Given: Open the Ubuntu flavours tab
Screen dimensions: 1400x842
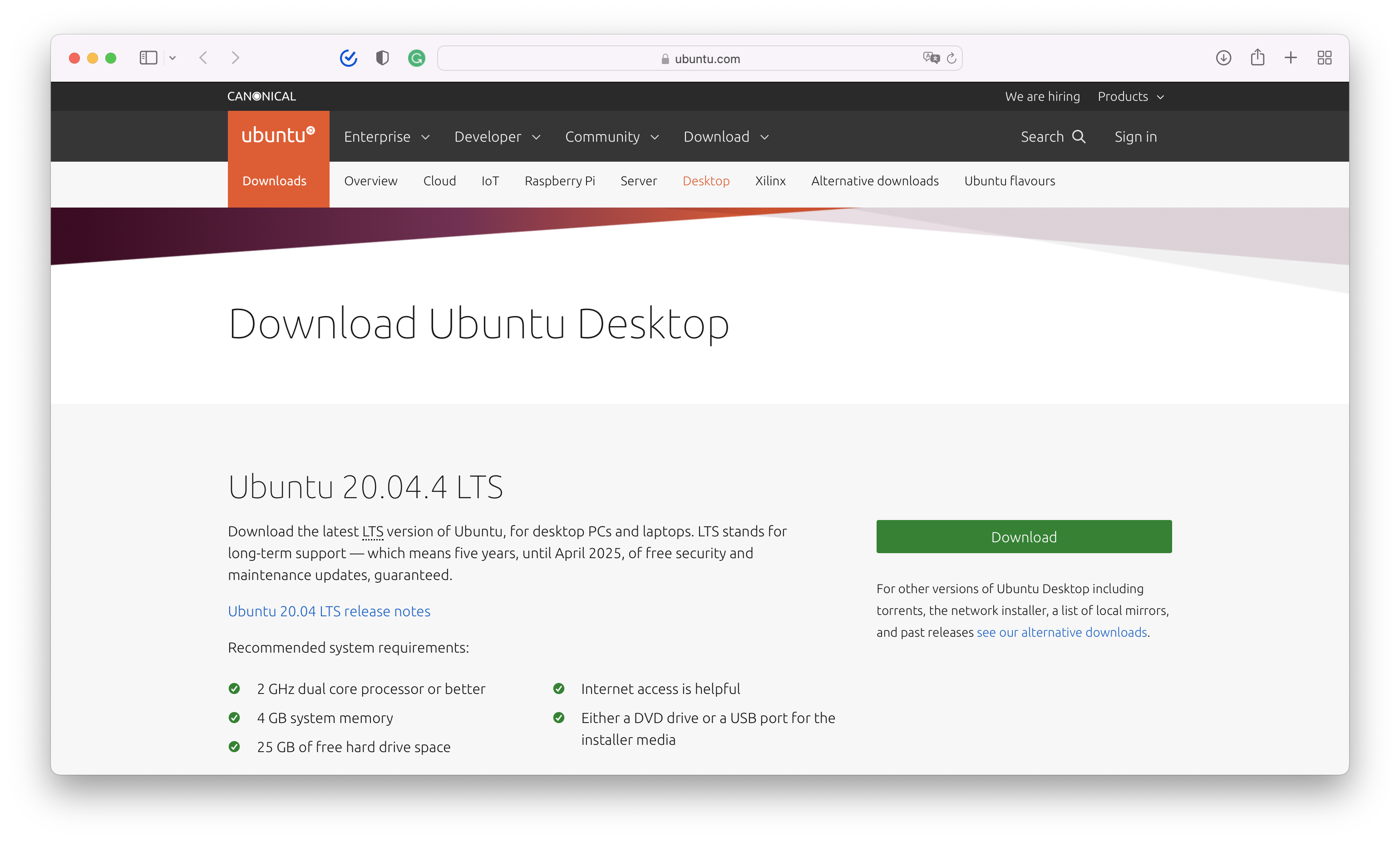Looking at the screenshot, I should [1009, 181].
